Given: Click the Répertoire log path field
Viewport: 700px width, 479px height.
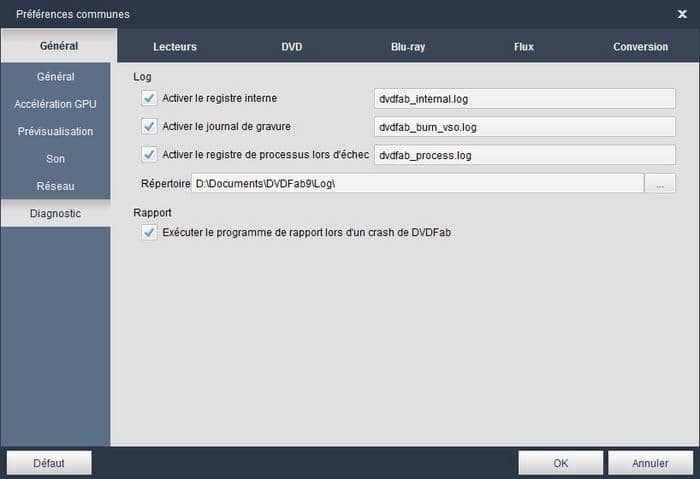Looking at the screenshot, I should coord(417,183).
